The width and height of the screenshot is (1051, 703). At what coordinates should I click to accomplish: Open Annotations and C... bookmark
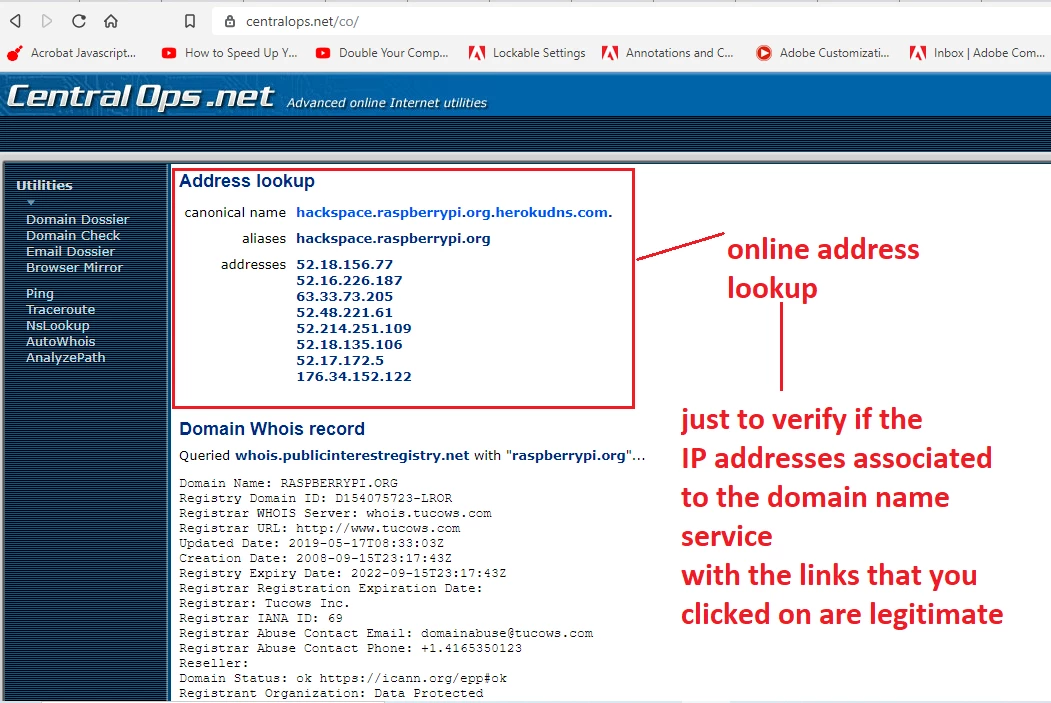click(668, 53)
